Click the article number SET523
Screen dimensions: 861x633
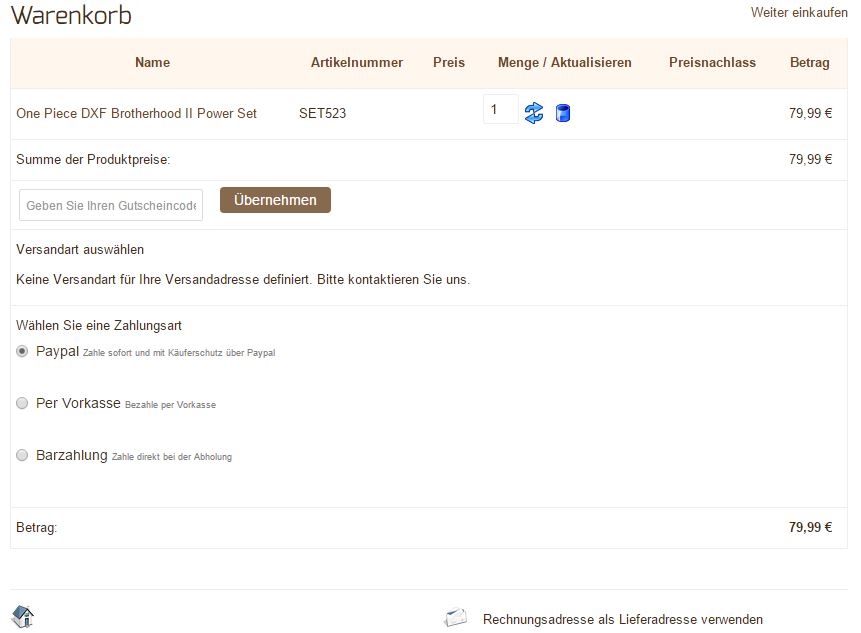[x=322, y=114]
